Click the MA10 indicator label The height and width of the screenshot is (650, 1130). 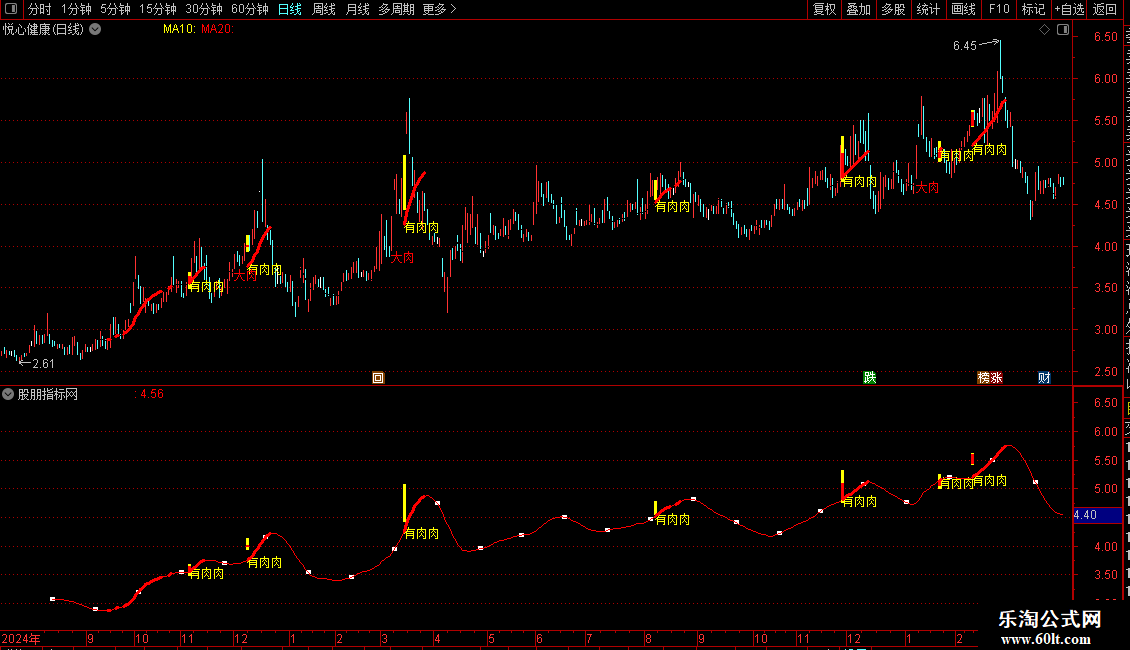pos(179,29)
